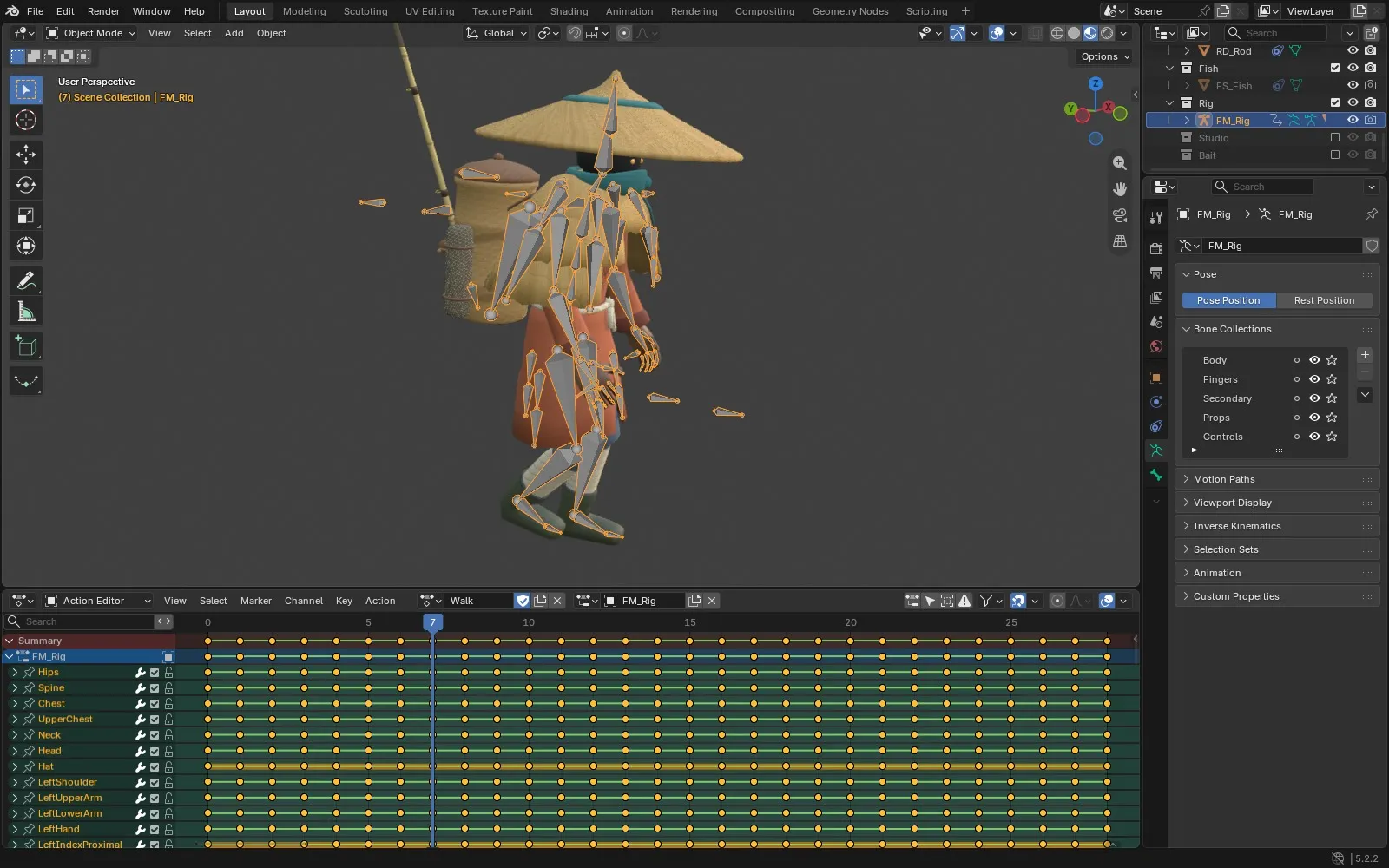Toggle the camera view icon
1389x868 pixels.
pyautogui.click(x=1120, y=215)
